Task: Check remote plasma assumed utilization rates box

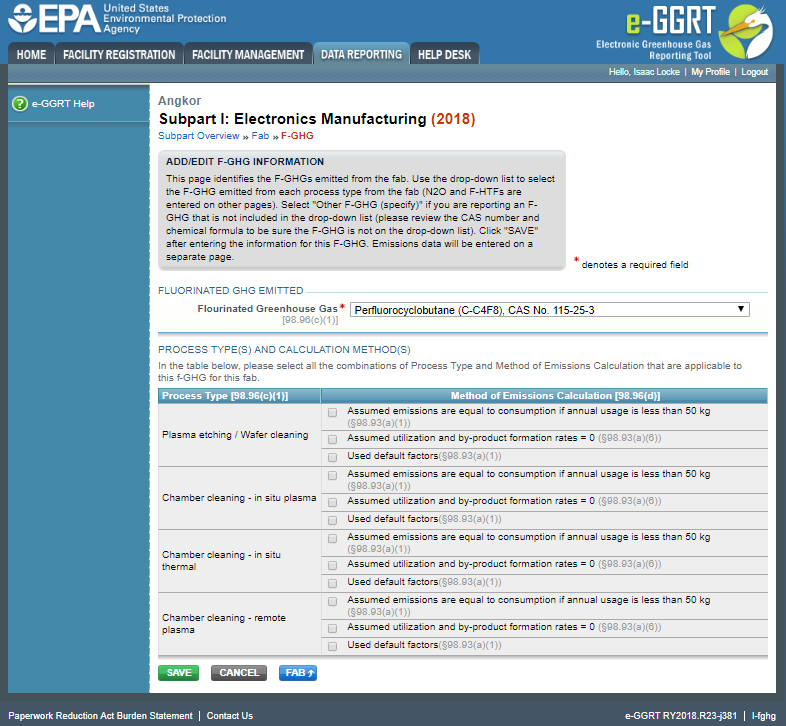Action: [x=332, y=629]
